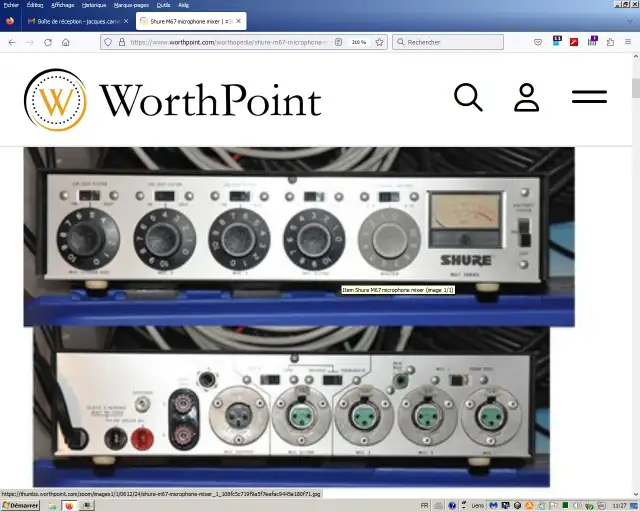Save the page to Pocket
The width and height of the screenshot is (640, 512).
pos(538,42)
